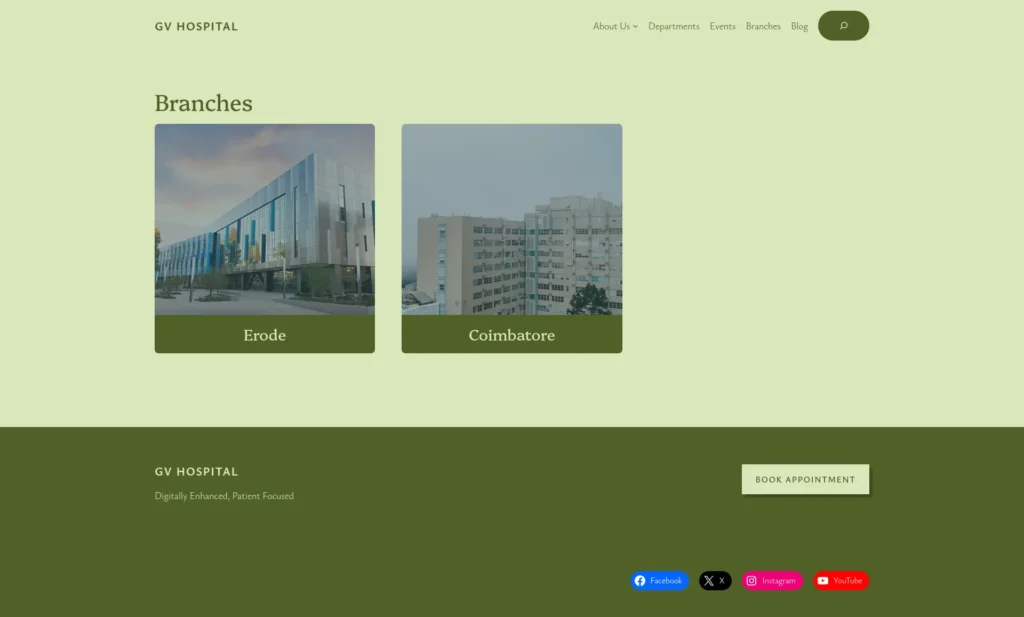Click the GV HOSPITAL logo in header

(196, 27)
